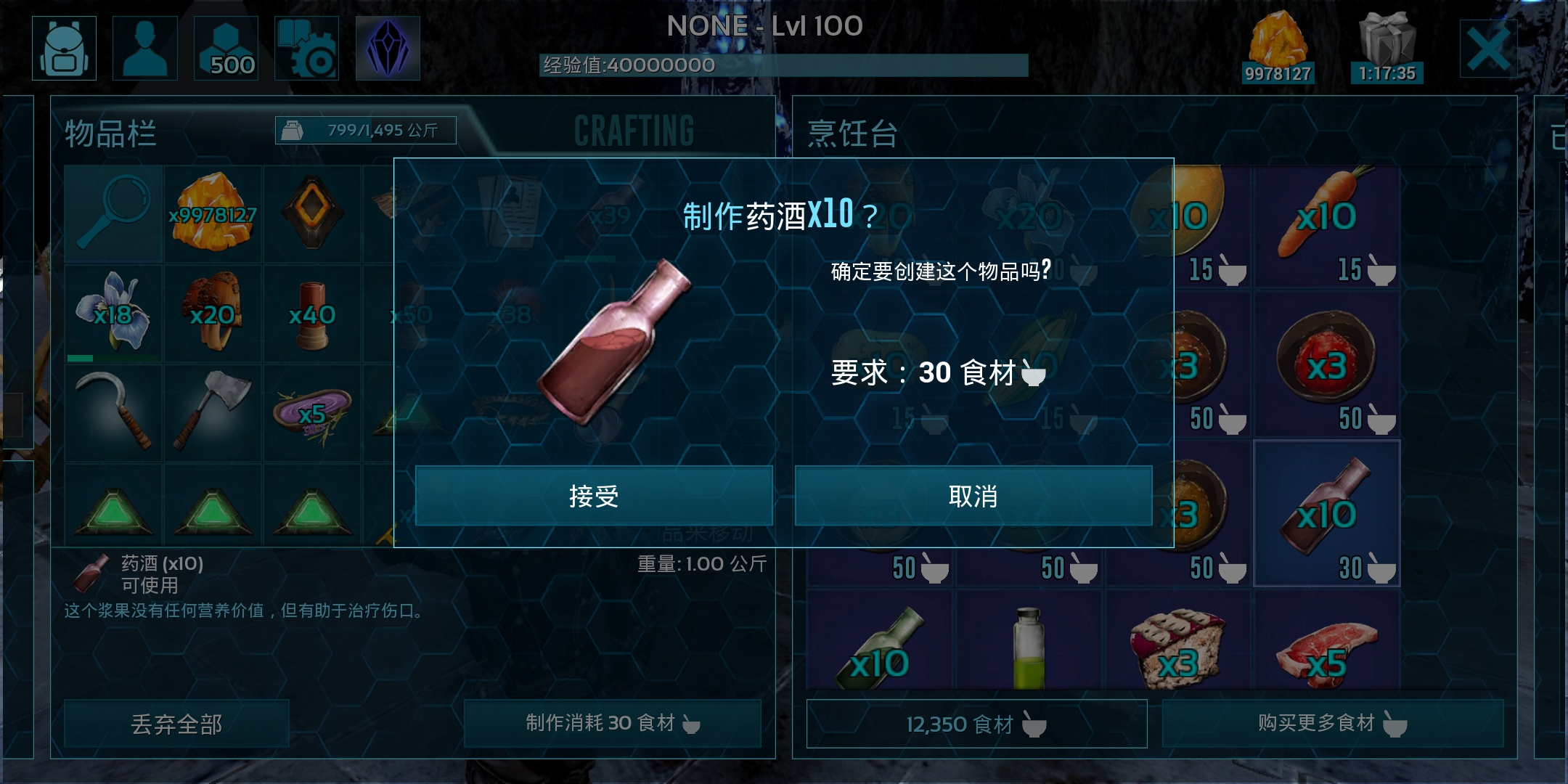
Task: Open the crafting settings gear icon
Action: [x=306, y=48]
